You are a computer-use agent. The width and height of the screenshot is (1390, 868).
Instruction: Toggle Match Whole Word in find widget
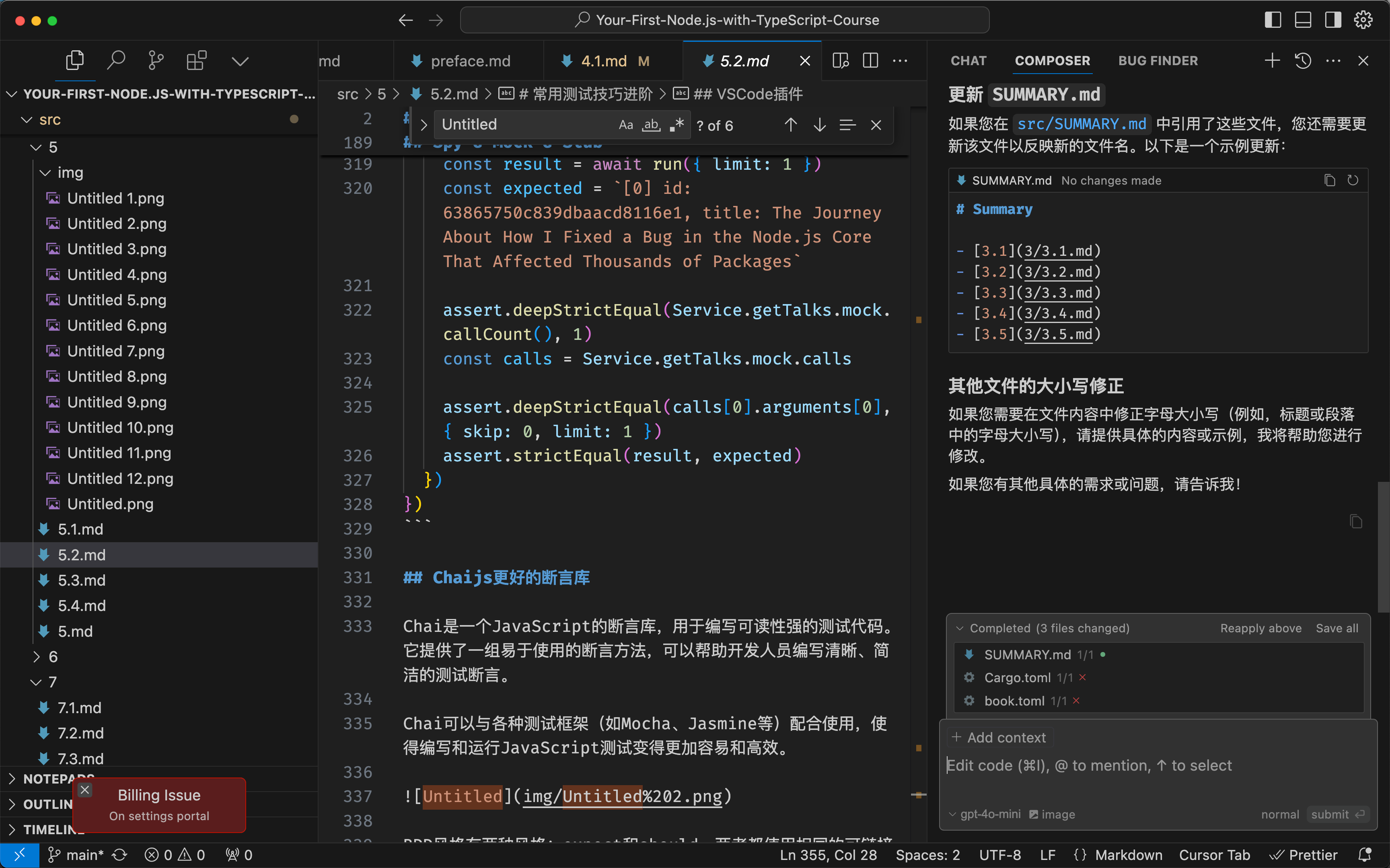pyautogui.click(x=652, y=125)
